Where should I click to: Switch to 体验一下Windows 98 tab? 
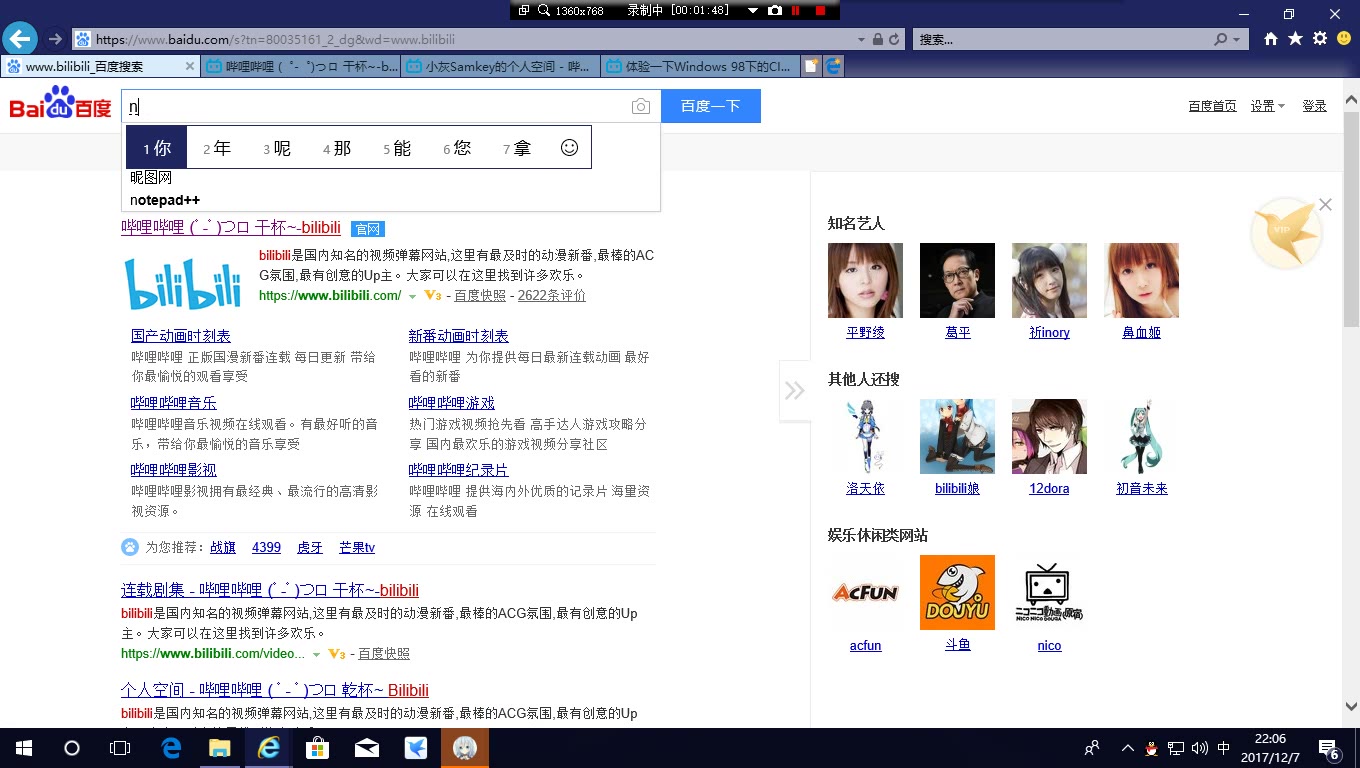pos(701,67)
